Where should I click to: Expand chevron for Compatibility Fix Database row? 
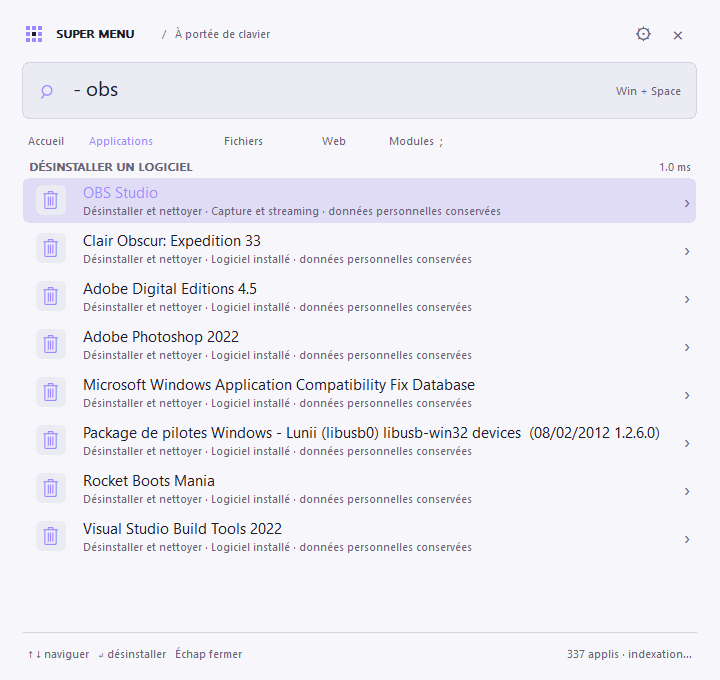pos(687,395)
